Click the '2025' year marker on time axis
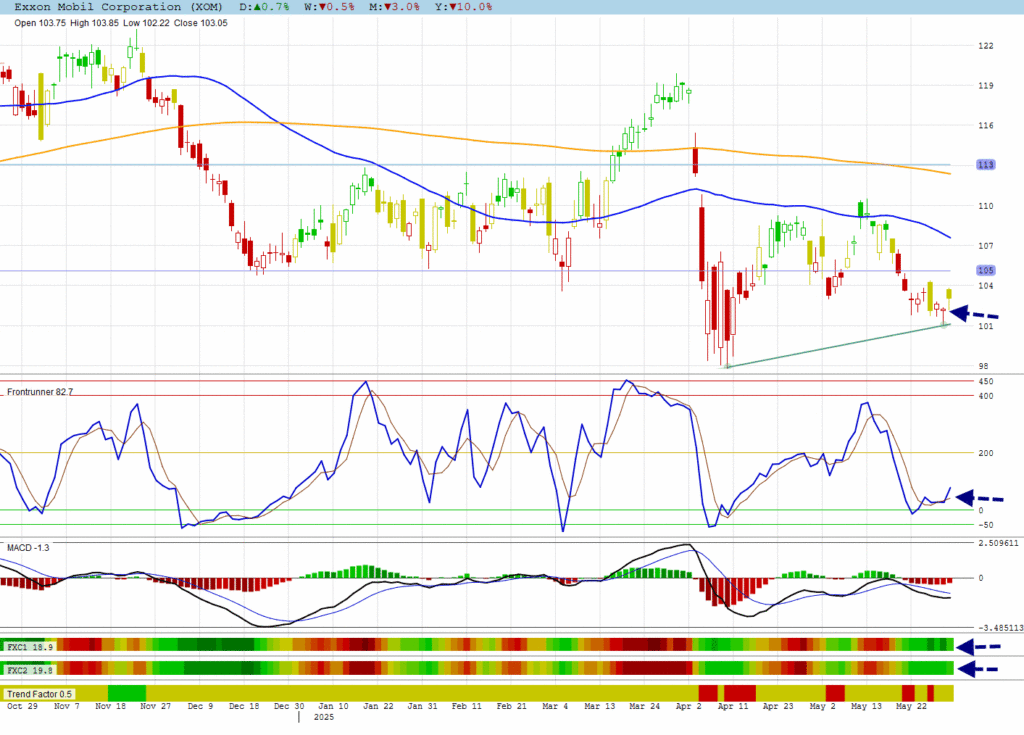The height and width of the screenshot is (735, 1024). pyautogui.click(x=323, y=717)
